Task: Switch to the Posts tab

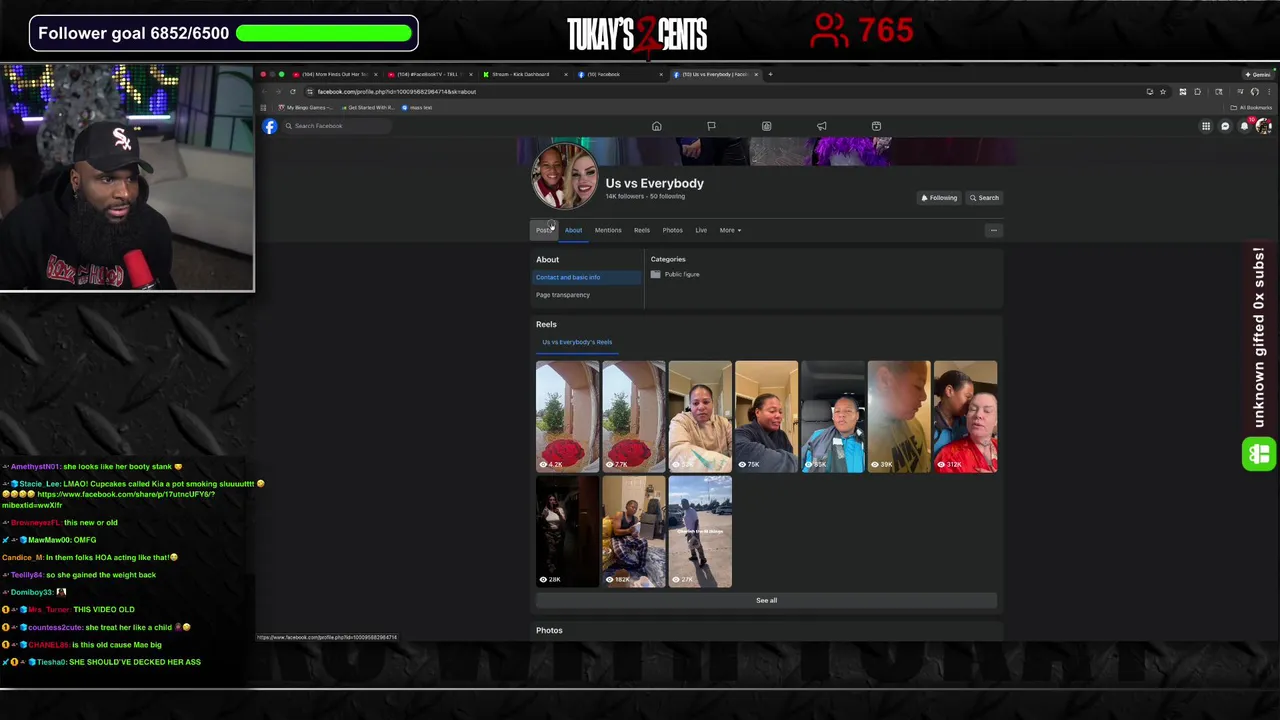Action: (543, 230)
